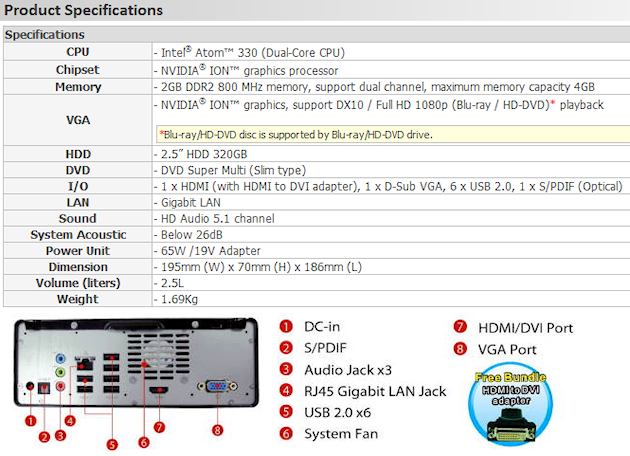Image resolution: width=630 pixels, height=456 pixels.
Task: Click the CPU row label
Action: pyautogui.click(x=78, y=52)
